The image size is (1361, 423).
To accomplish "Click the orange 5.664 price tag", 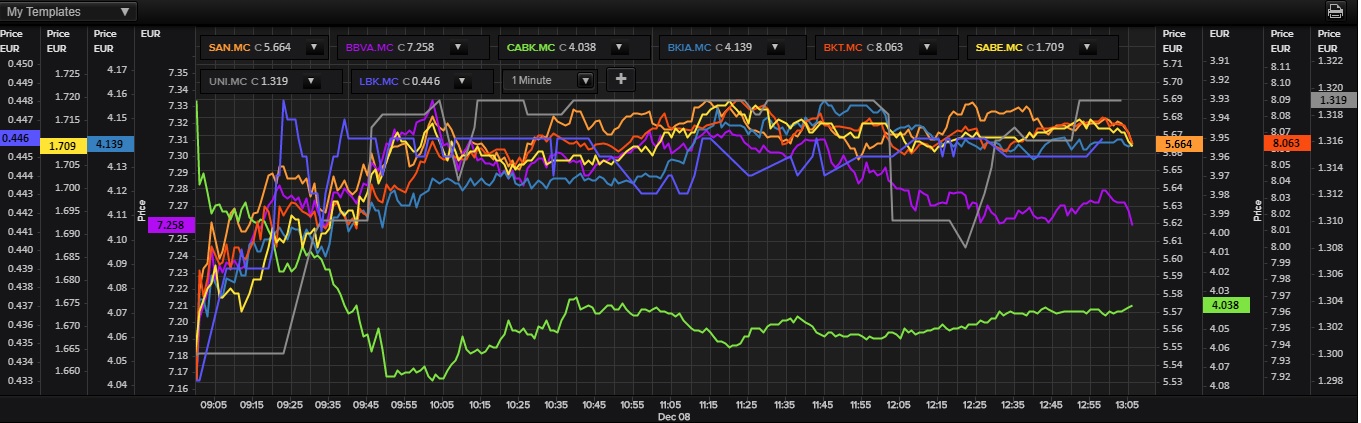I will click(x=1177, y=144).
